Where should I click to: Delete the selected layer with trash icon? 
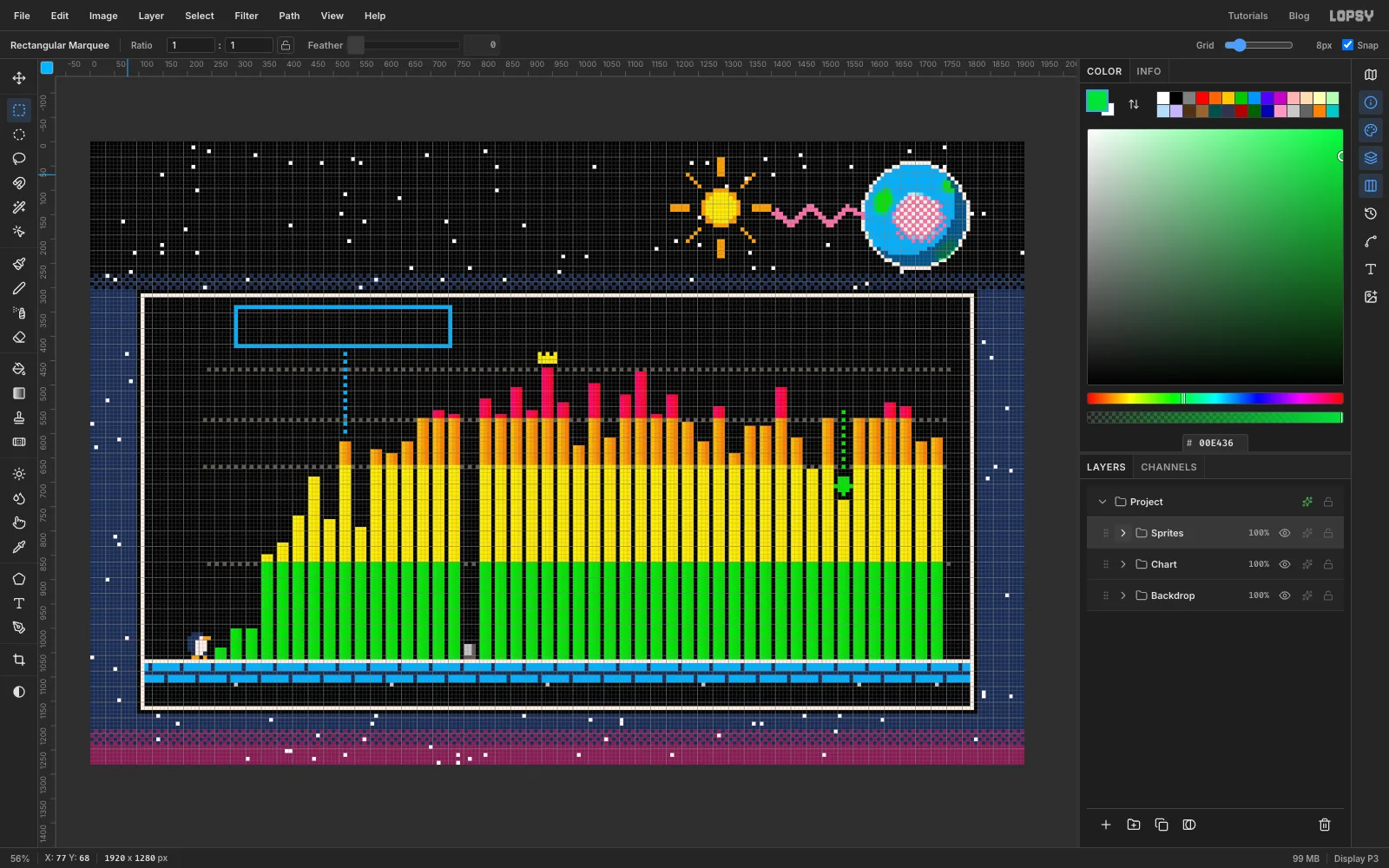click(x=1325, y=825)
